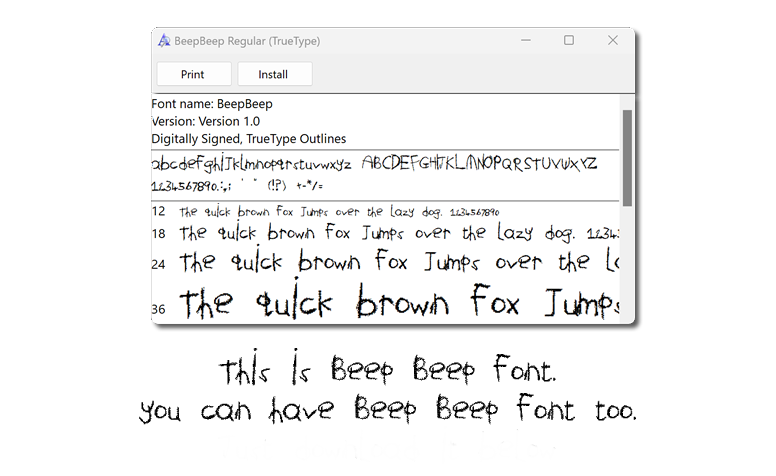Click 'you can have Beep Beep font too.' caption
Image resolution: width=776 pixels, height=476 pixels.
click(388, 409)
